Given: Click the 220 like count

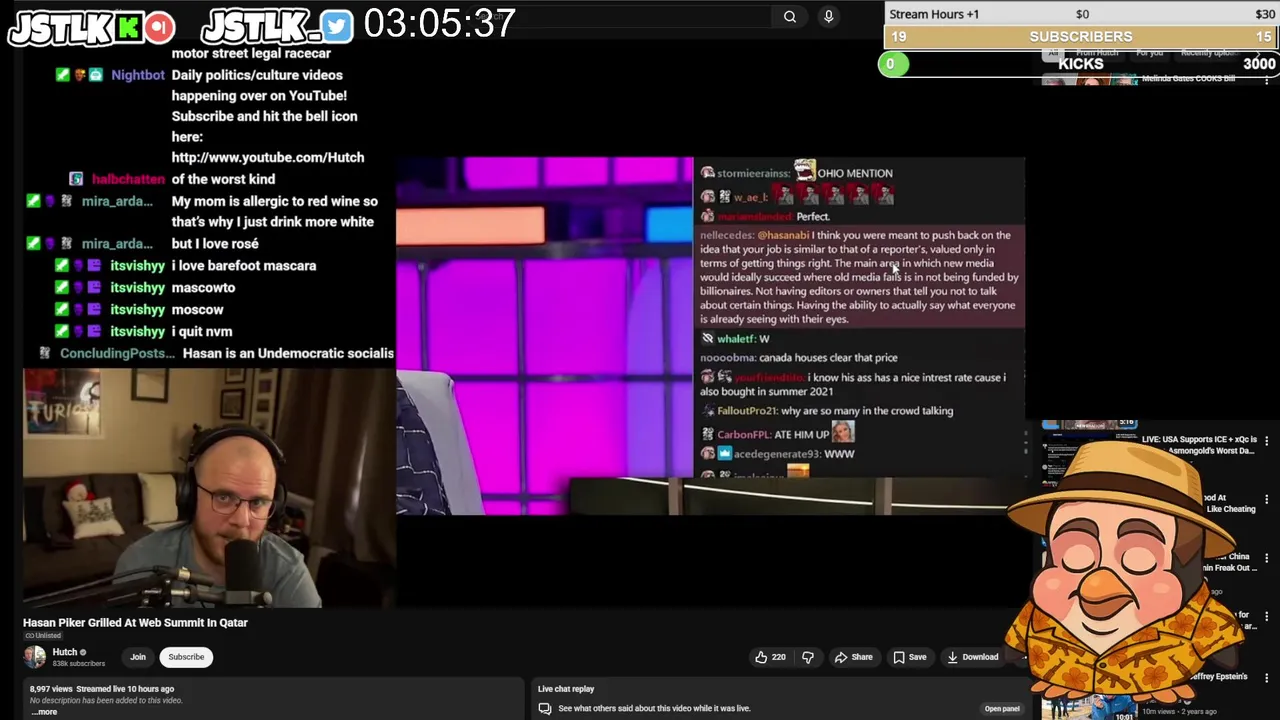Looking at the screenshot, I should (779, 657).
